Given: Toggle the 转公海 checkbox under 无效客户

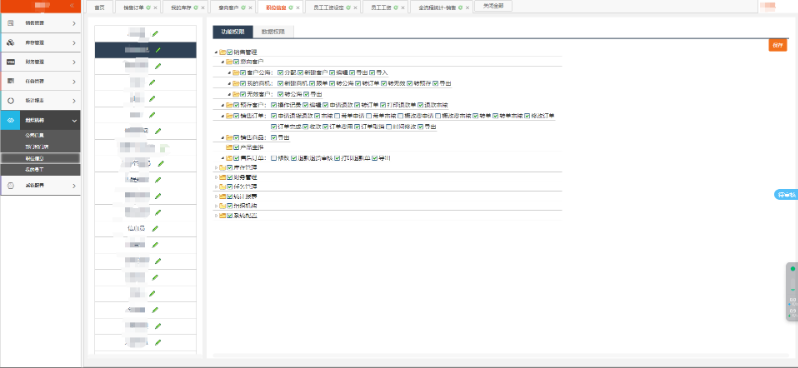Looking at the screenshot, I should (280, 94).
